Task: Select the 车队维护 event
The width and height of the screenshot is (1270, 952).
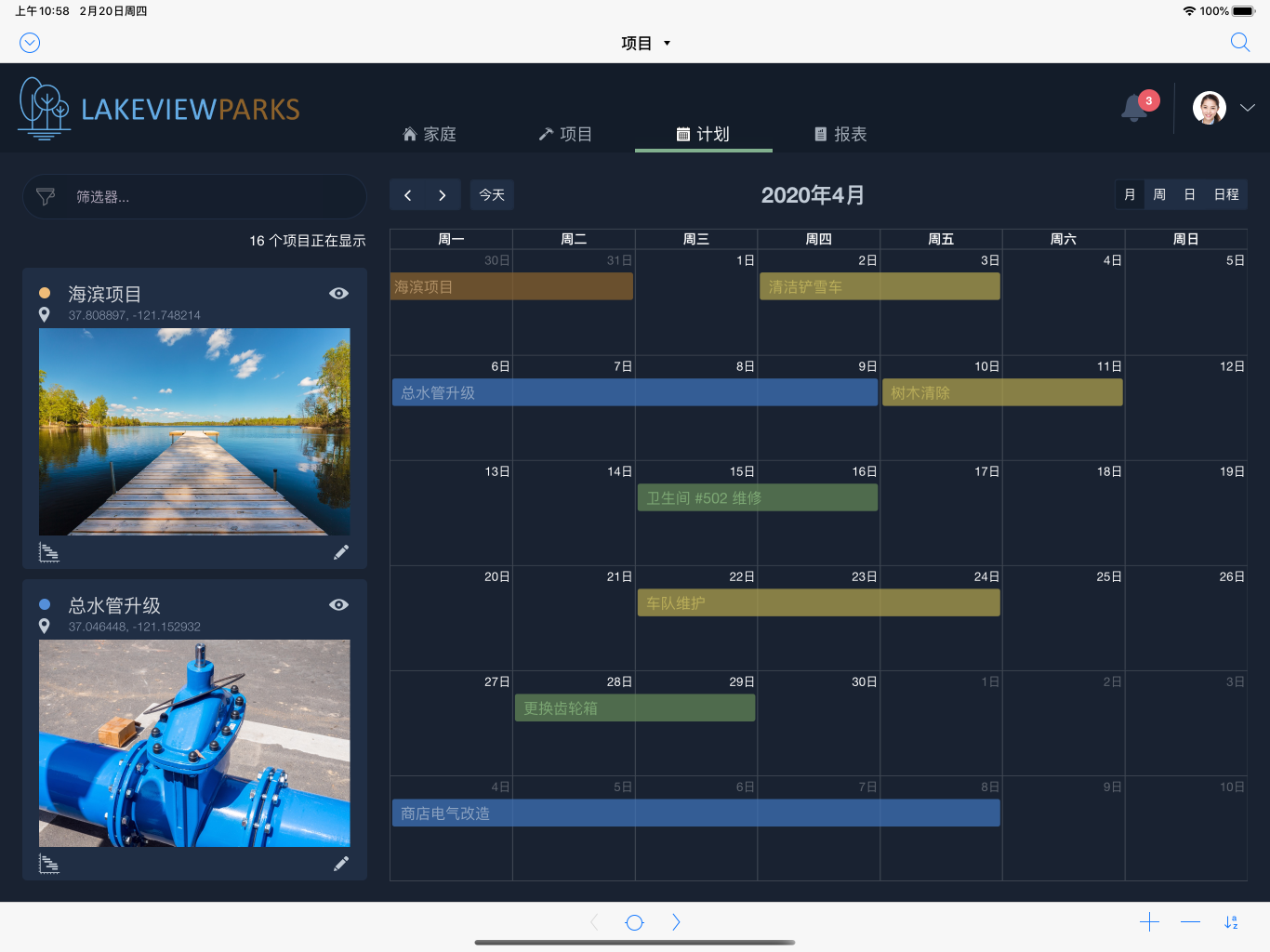Action: tap(819, 602)
